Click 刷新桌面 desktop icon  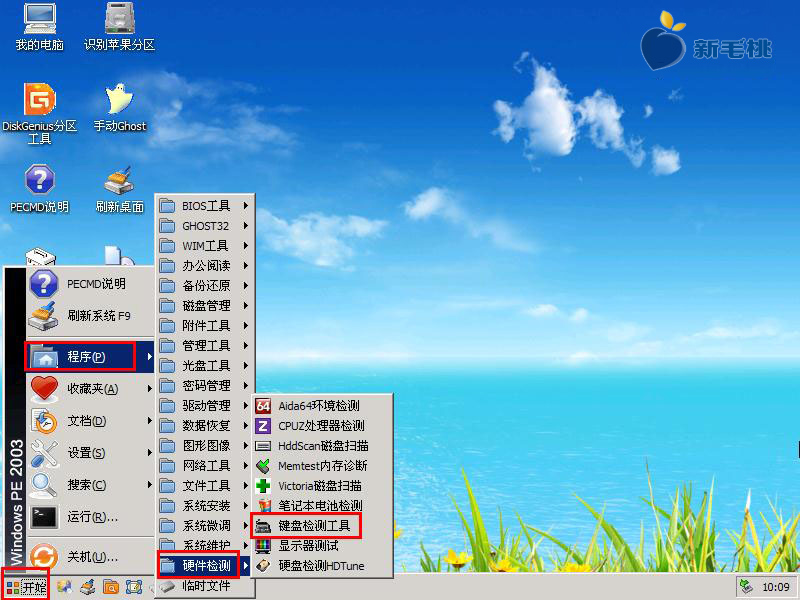pos(119,189)
